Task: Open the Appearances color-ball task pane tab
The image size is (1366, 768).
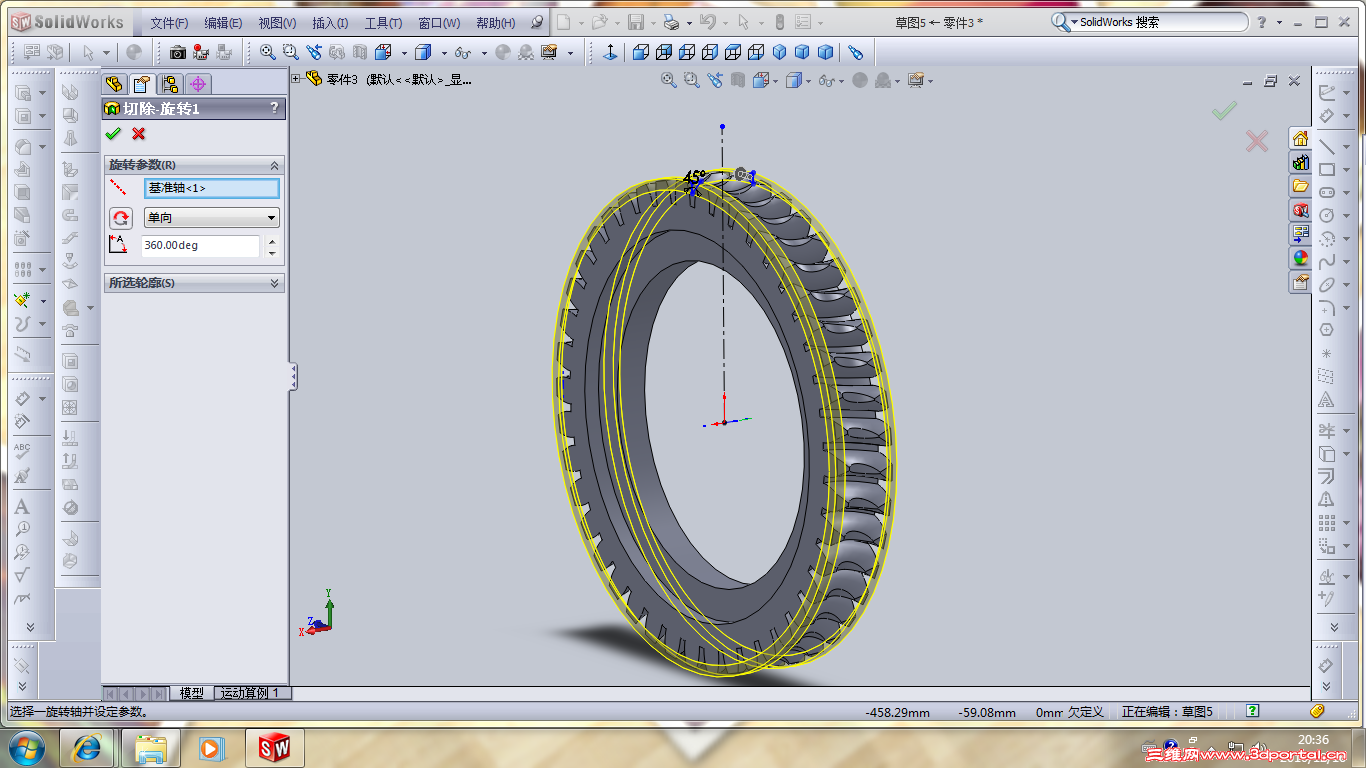Action: [x=1300, y=258]
